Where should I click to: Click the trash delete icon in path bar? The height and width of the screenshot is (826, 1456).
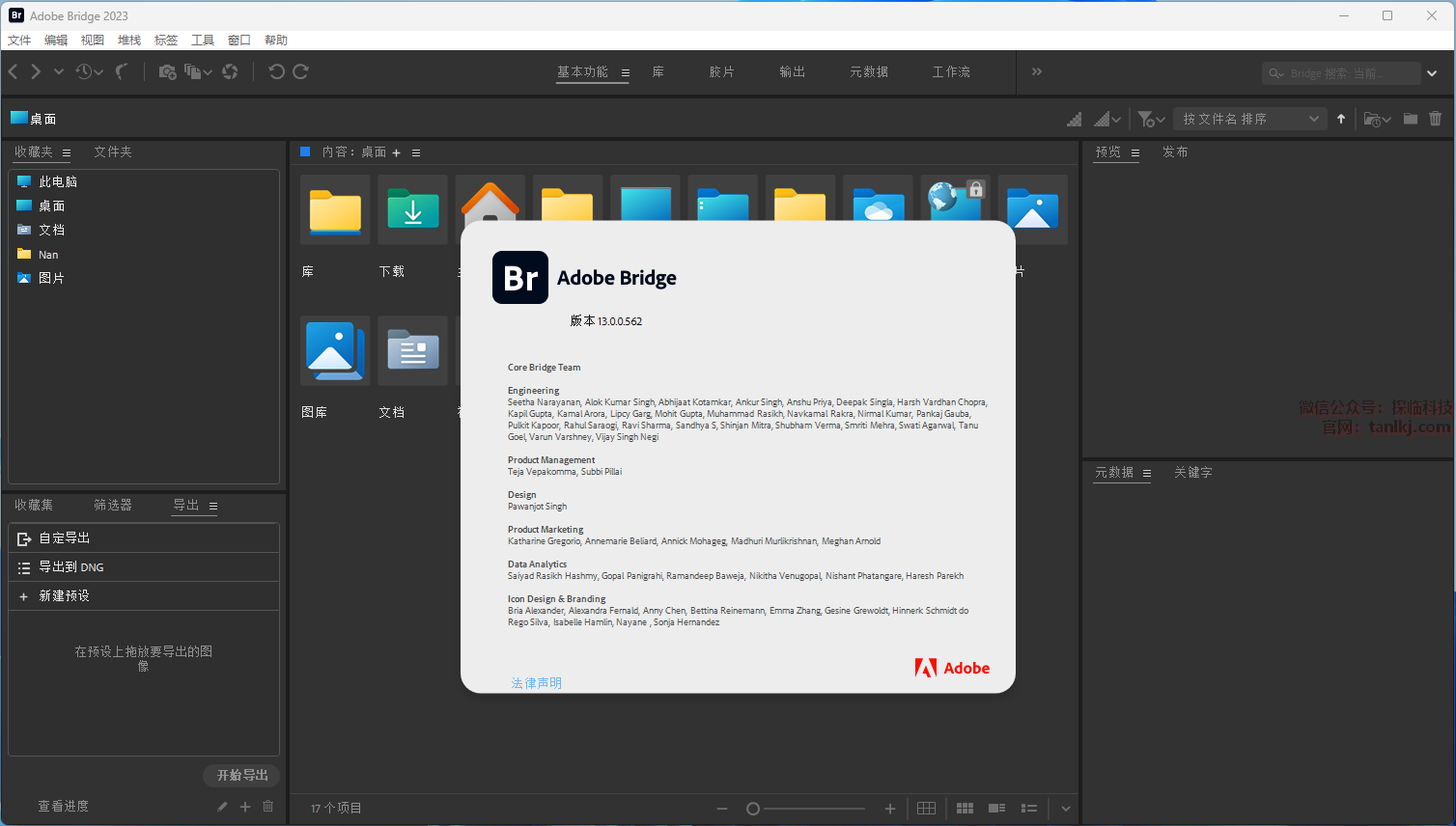(x=1436, y=119)
